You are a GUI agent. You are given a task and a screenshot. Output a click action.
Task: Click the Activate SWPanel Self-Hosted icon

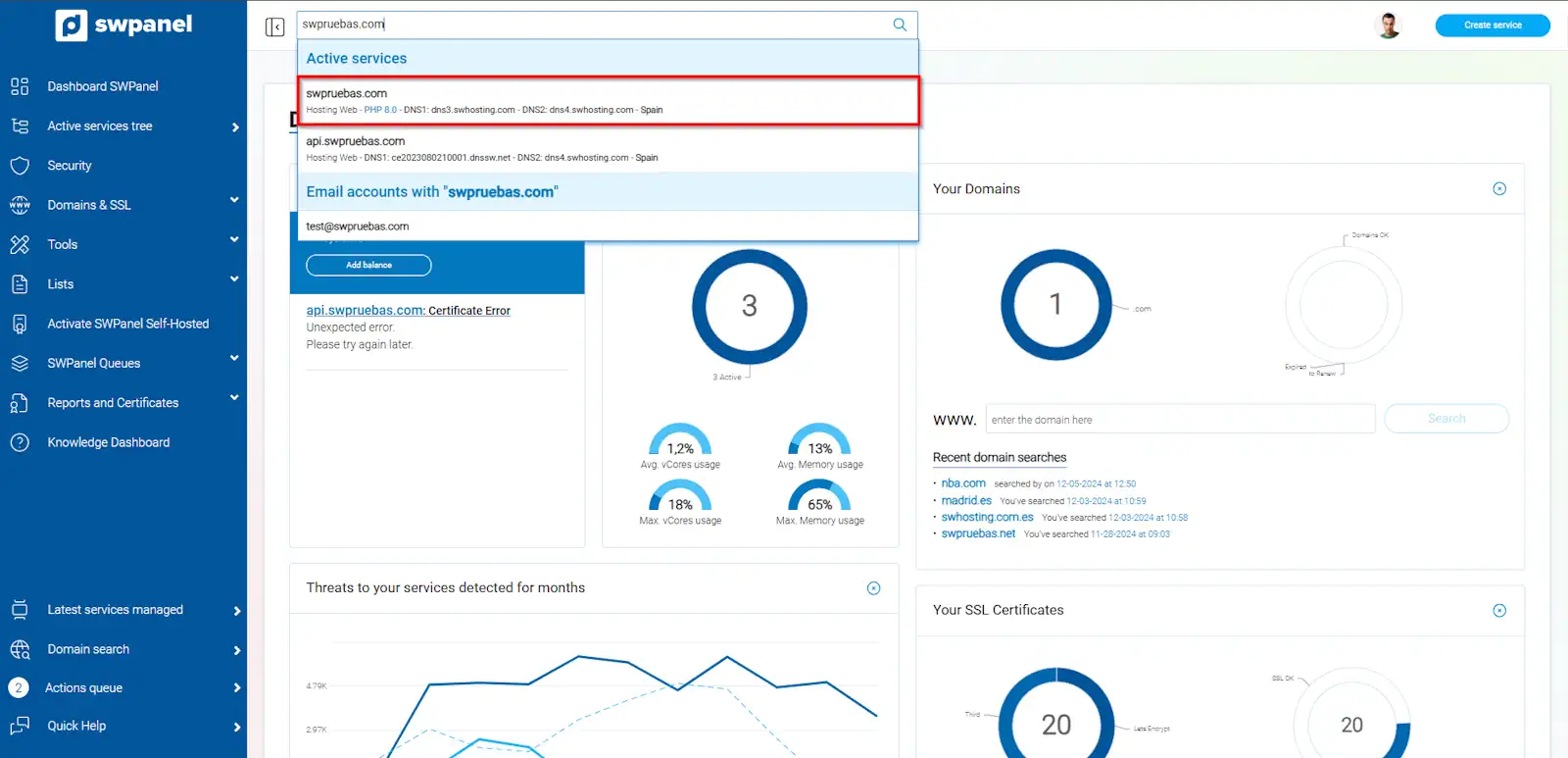[20, 324]
